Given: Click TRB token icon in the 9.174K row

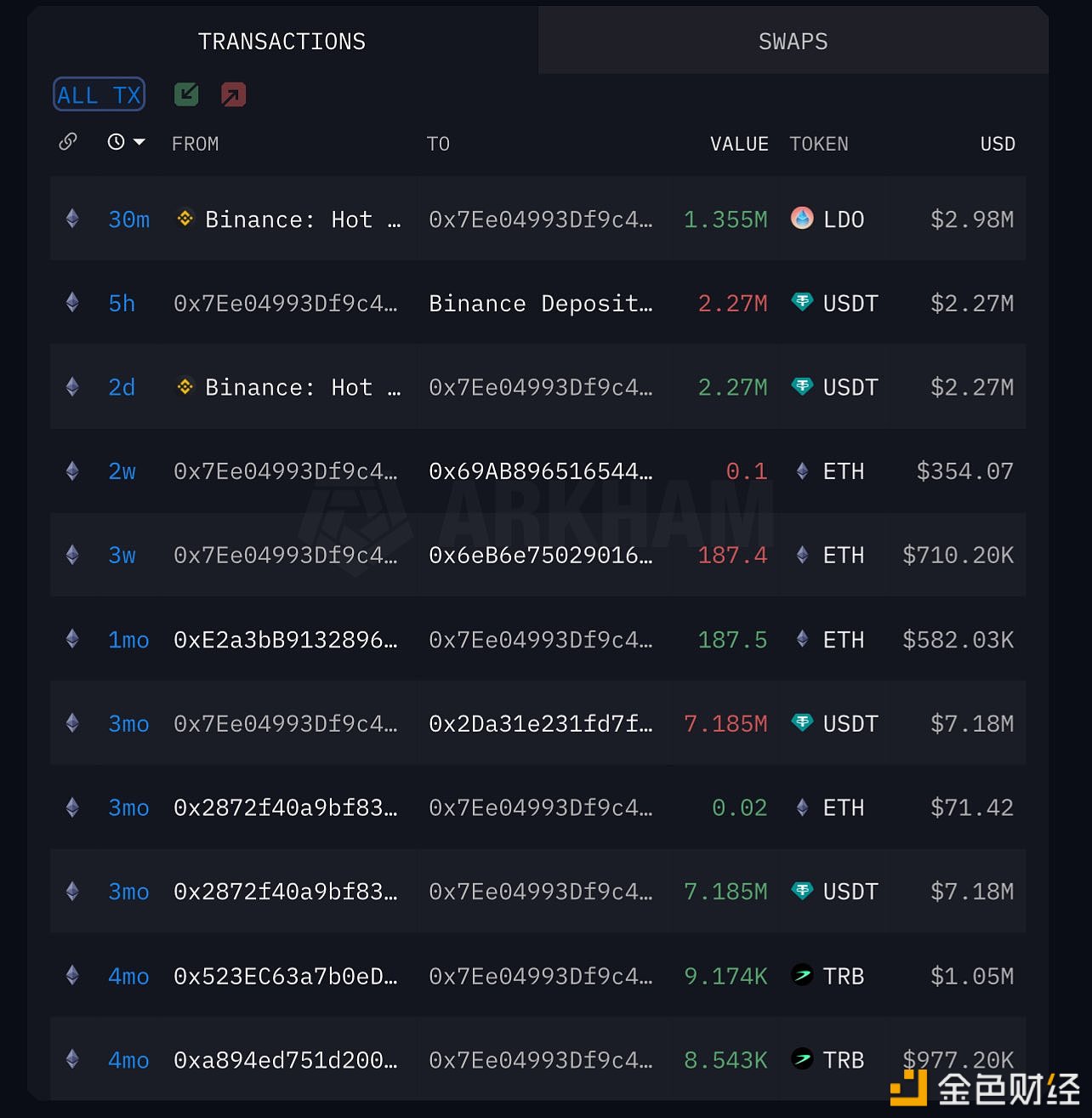Looking at the screenshot, I should pyautogui.click(x=802, y=974).
